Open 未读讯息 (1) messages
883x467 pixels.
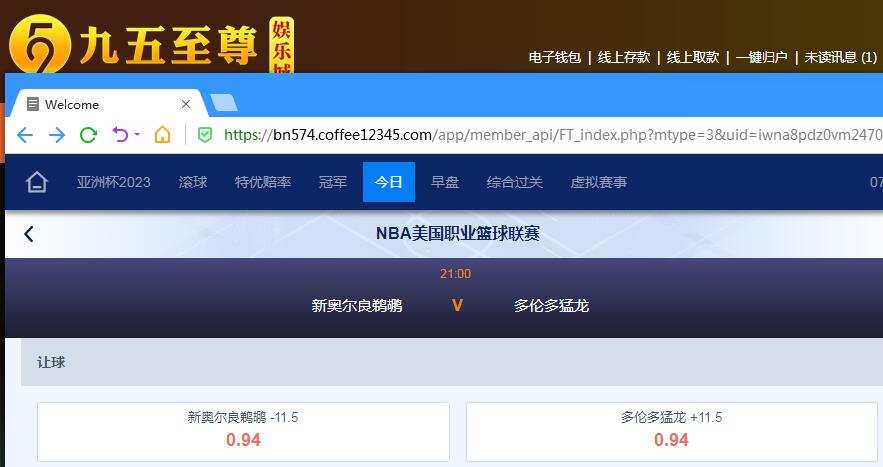pos(840,57)
